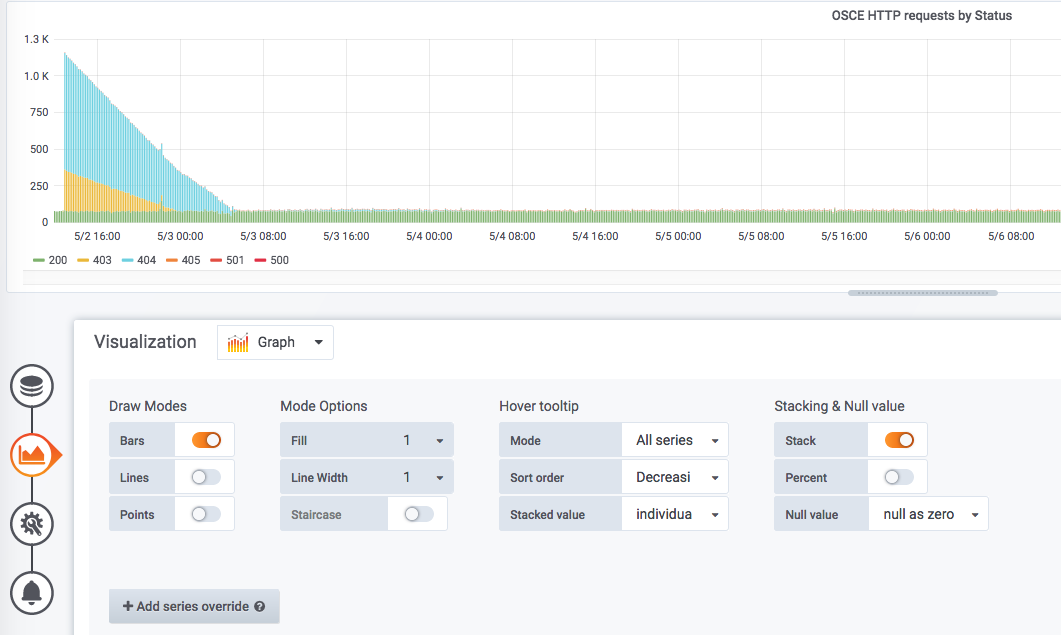
Task: Toggle the 200 series in legend
Action: point(50,260)
